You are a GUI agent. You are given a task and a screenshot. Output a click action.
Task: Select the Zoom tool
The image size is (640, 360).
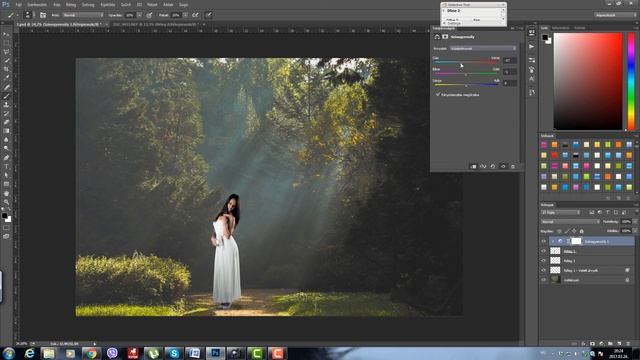pos(6,202)
